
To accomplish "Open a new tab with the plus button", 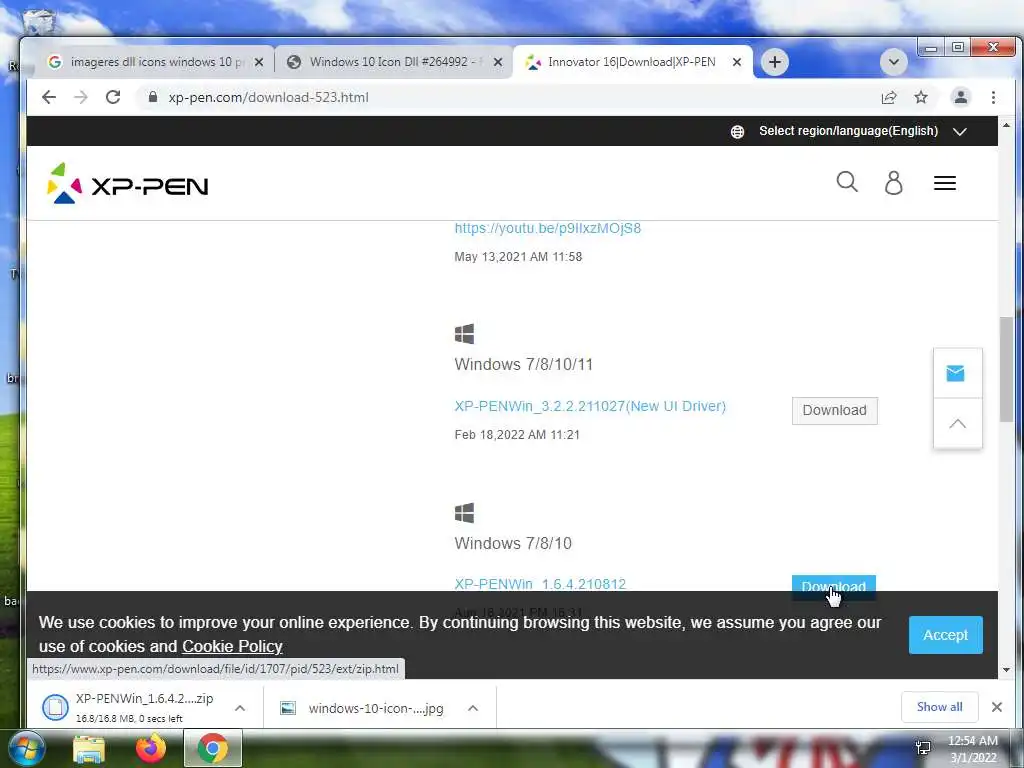I will coord(775,62).
